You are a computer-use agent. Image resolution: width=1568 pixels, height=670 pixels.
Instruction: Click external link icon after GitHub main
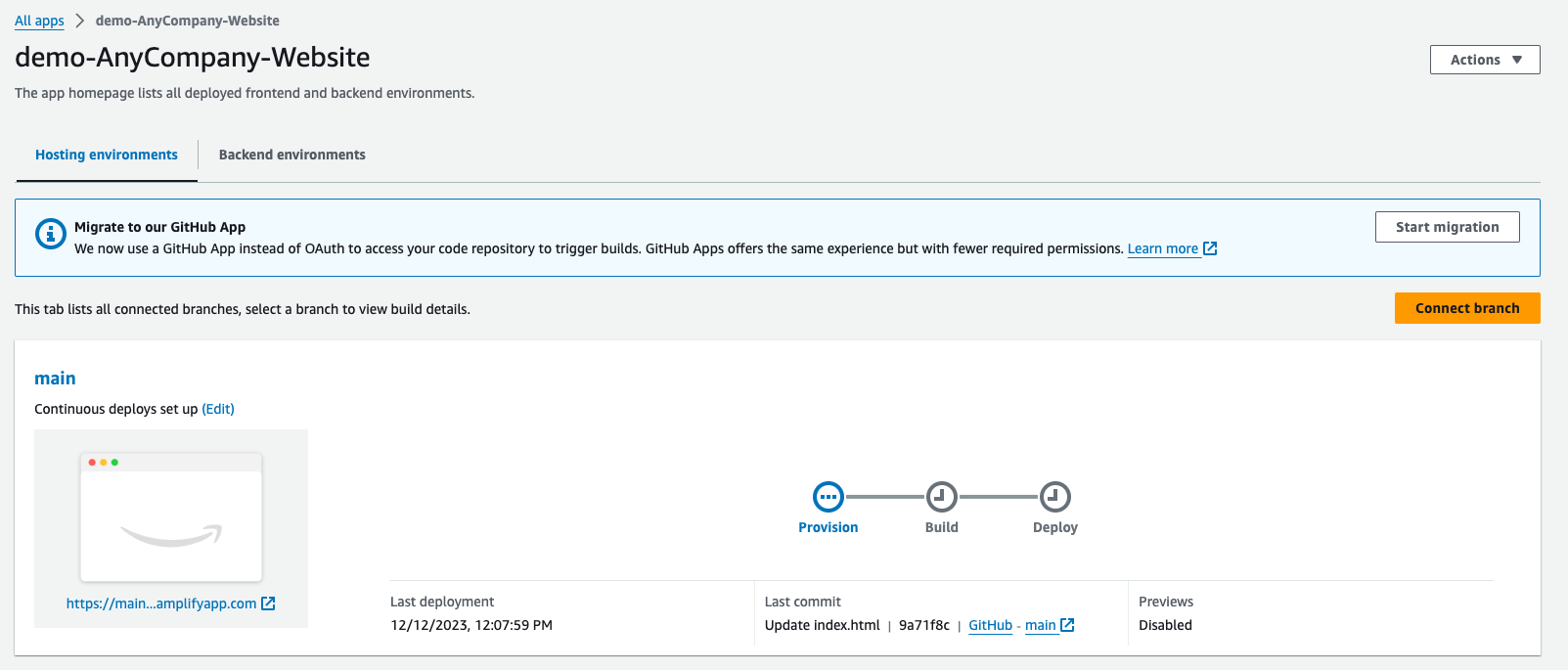pos(1067,625)
